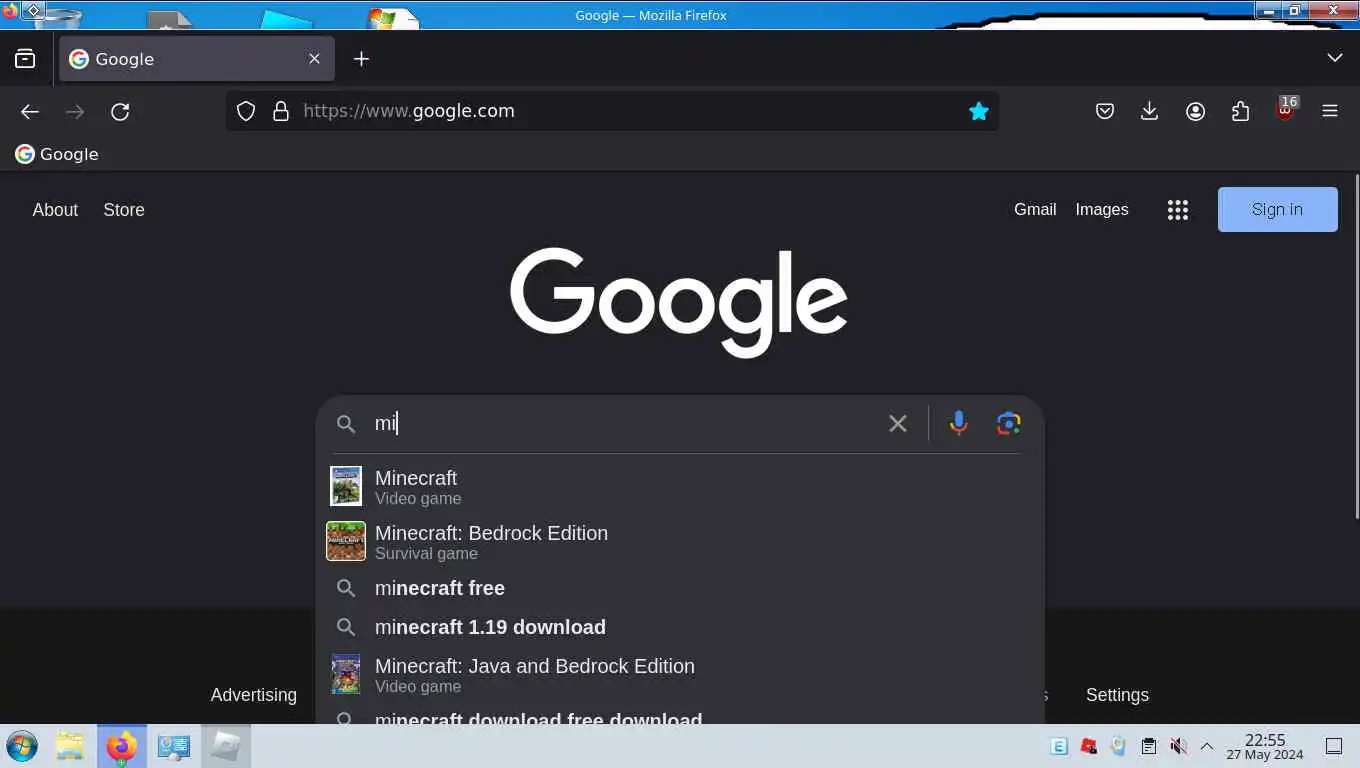1360x768 pixels.
Task: View site security padlock info
Action: (x=281, y=111)
